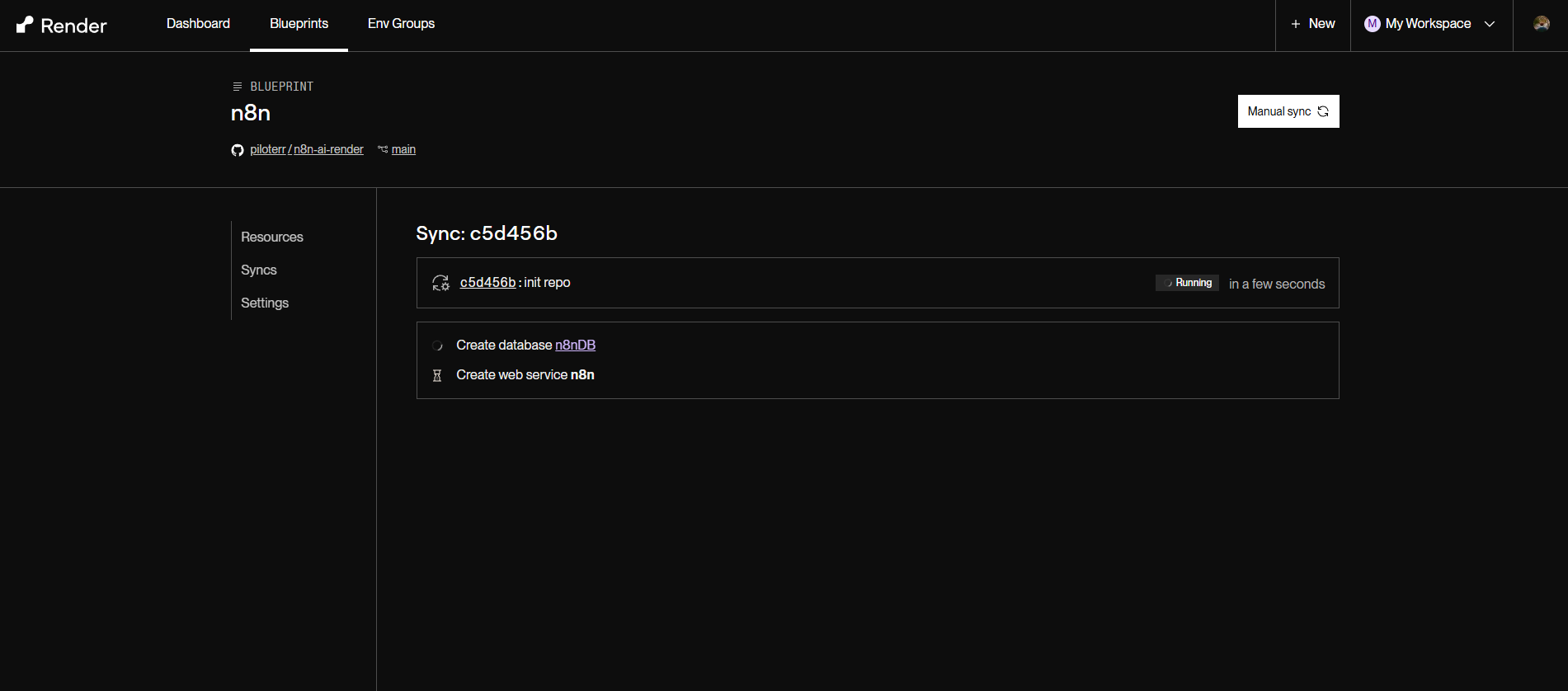1568x691 pixels.
Task: Open the user profile avatar menu
Action: 1541,24
